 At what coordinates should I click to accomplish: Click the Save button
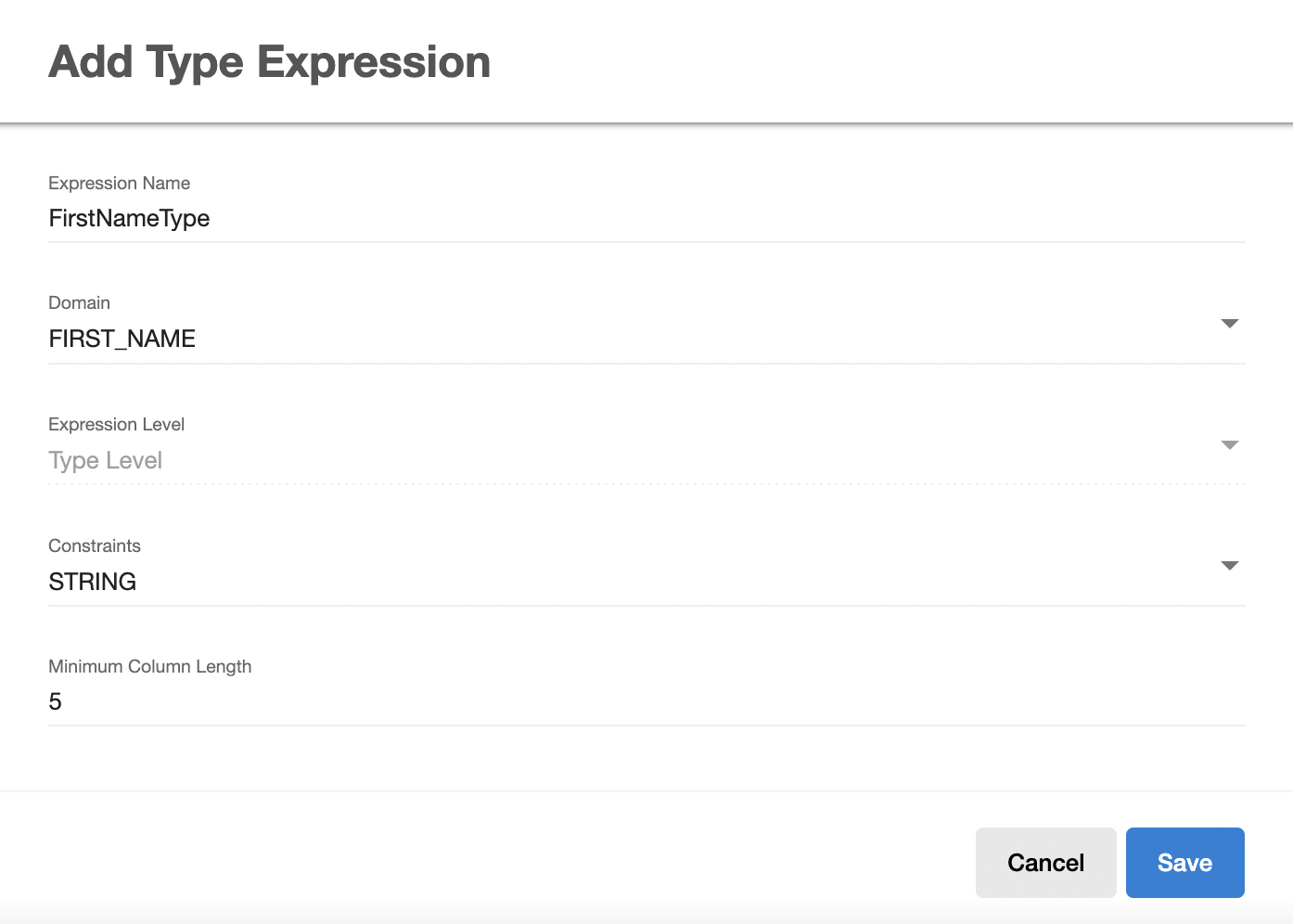point(1184,863)
